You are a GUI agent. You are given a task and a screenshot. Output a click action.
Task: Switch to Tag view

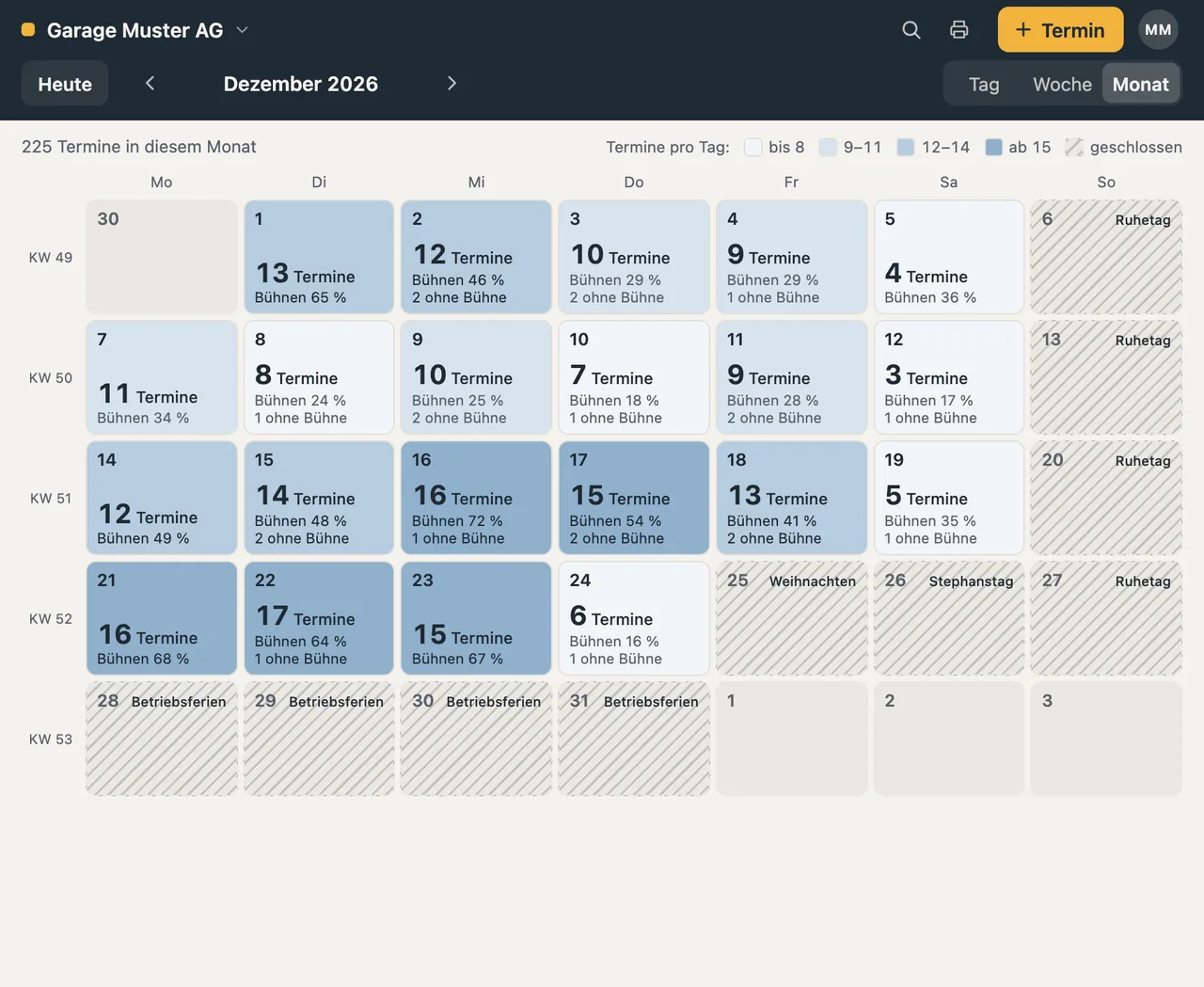click(984, 85)
